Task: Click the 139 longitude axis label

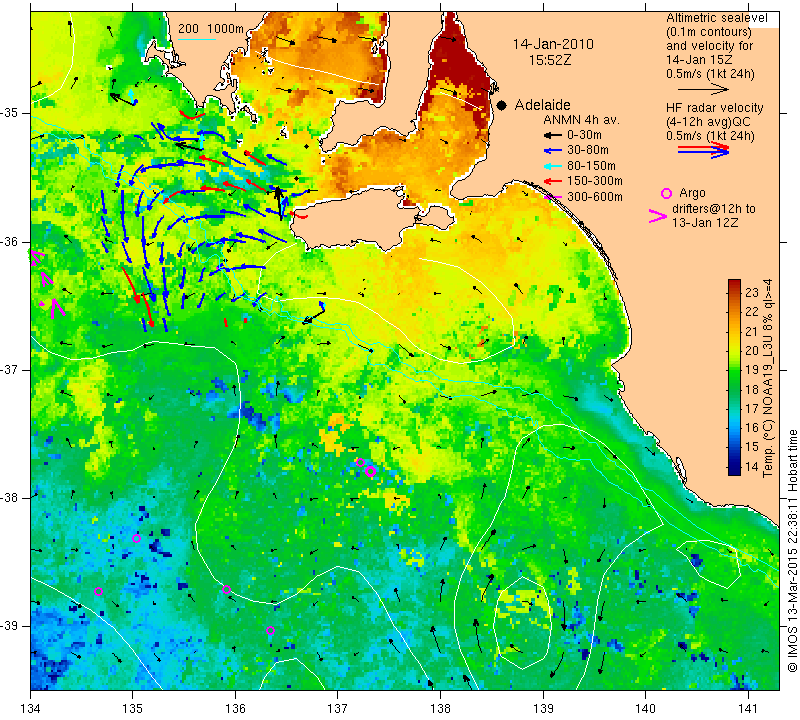Action: [543, 709]
